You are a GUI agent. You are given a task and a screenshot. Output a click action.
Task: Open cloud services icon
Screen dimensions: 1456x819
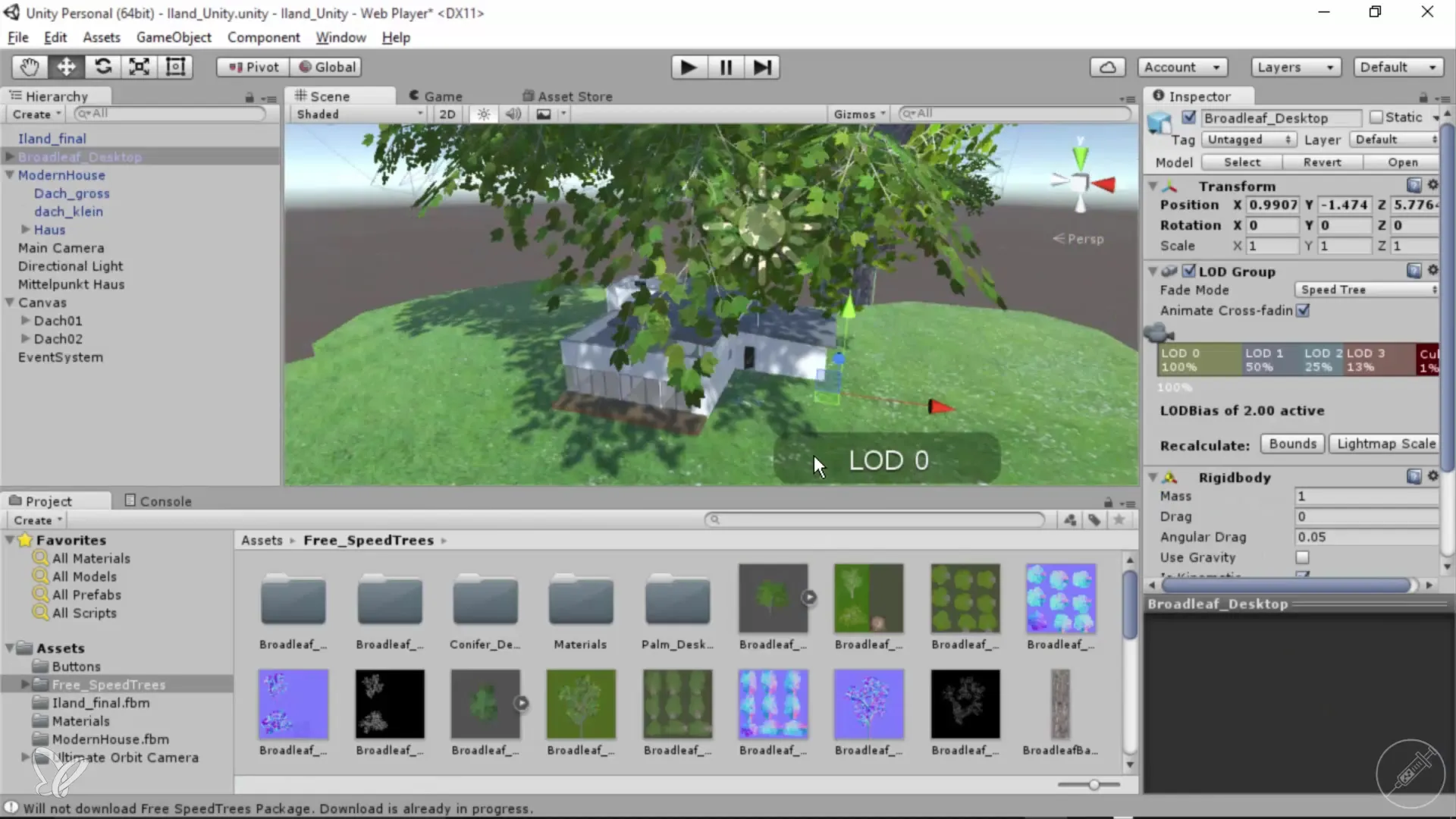coord(1107,67)
